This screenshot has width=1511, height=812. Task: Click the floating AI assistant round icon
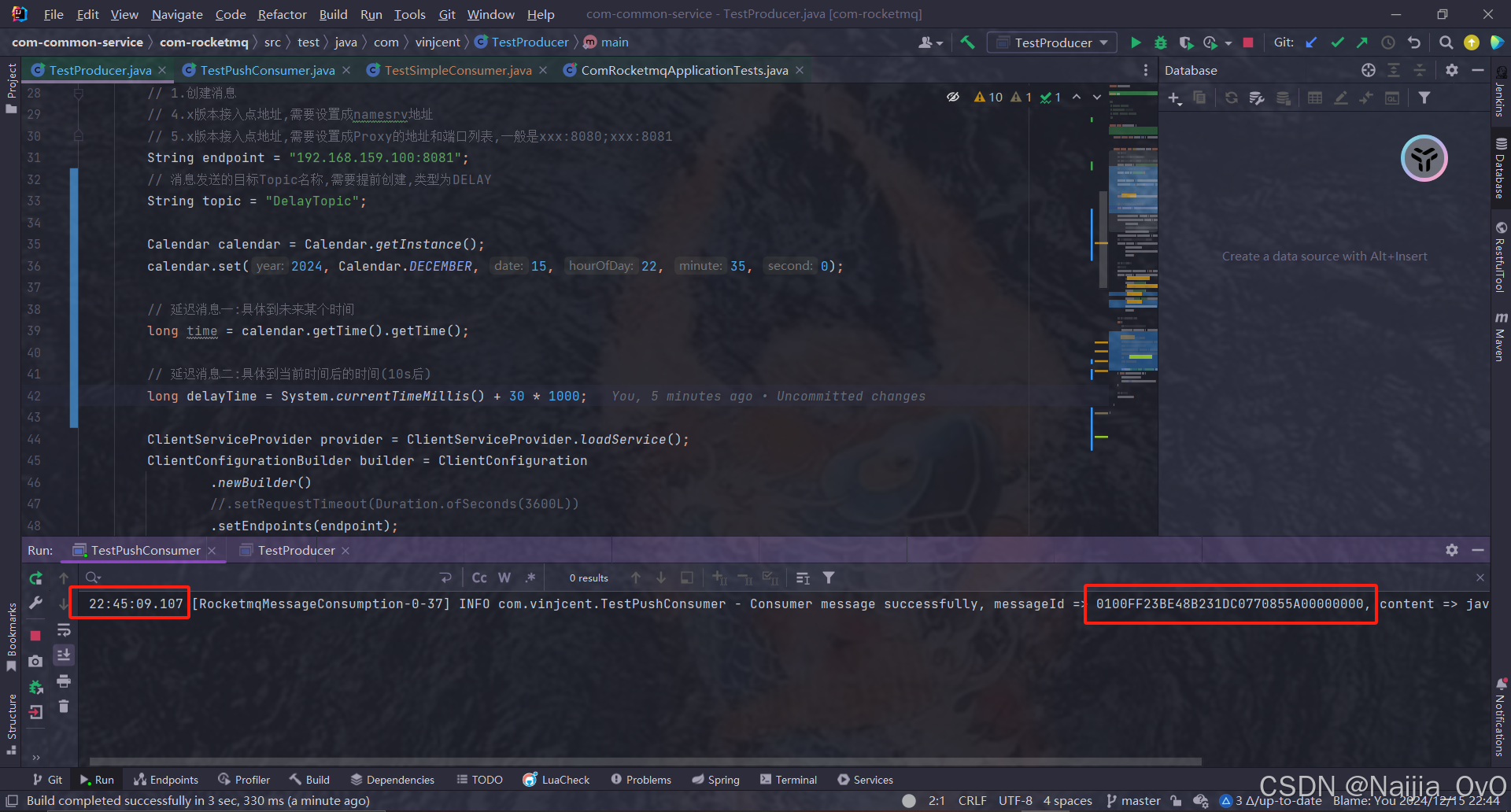[x=1424, y=158]
